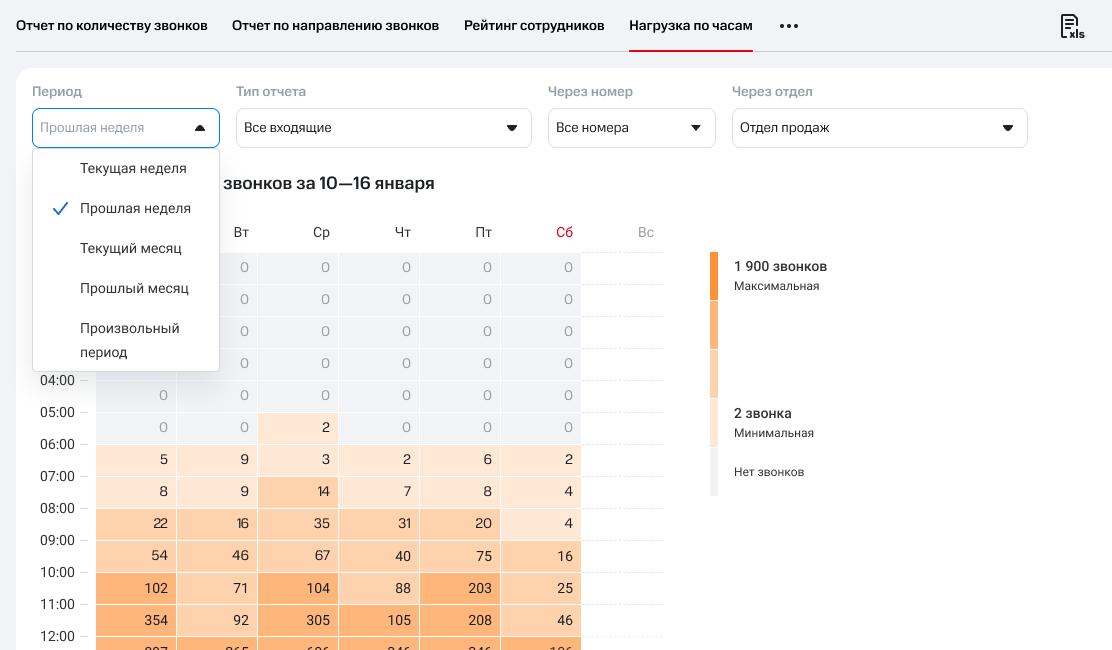Go to Рейтинг сотрудников tab

(x=534, y=26)
